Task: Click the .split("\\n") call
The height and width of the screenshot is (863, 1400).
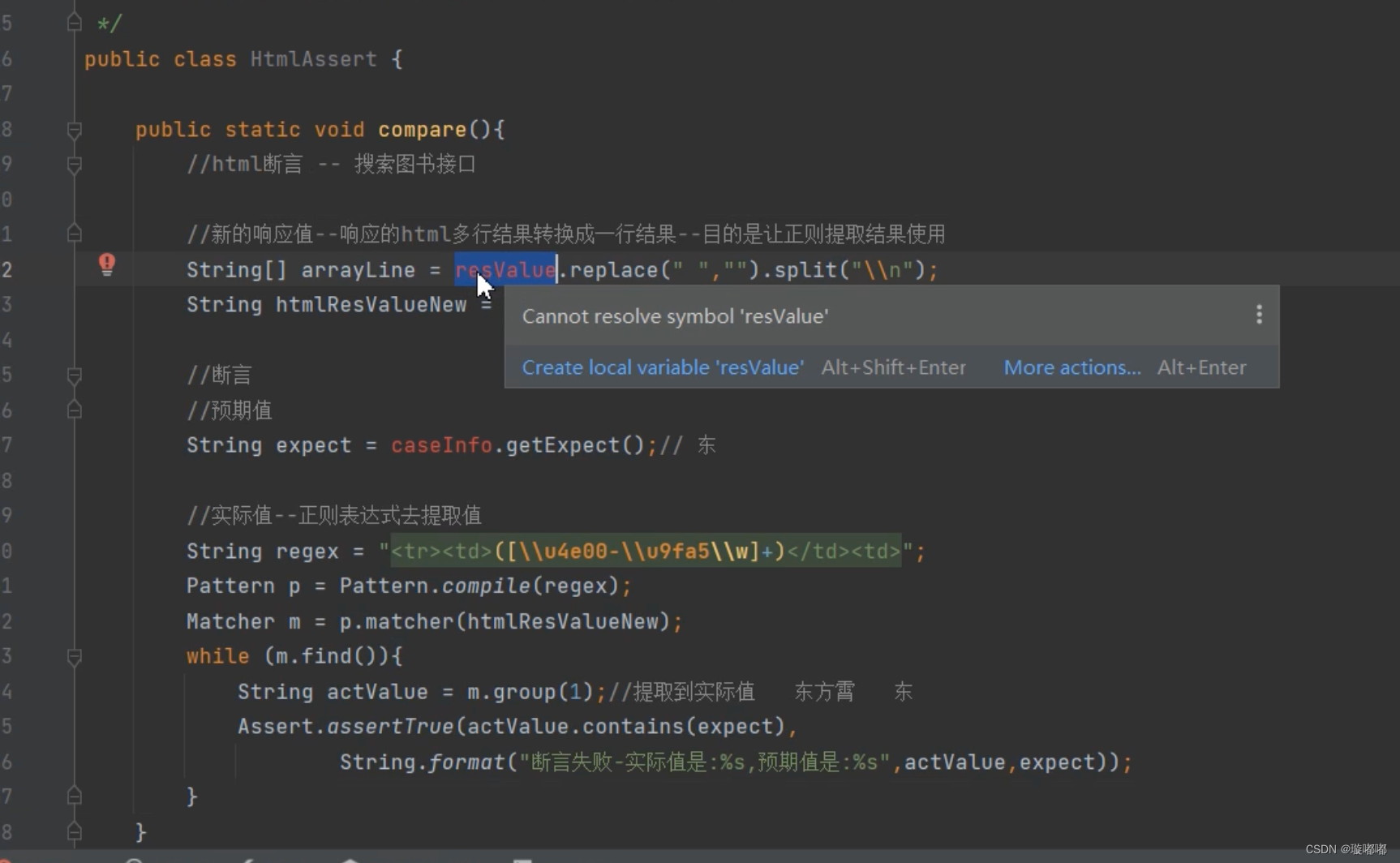Action: click(844, 270)
